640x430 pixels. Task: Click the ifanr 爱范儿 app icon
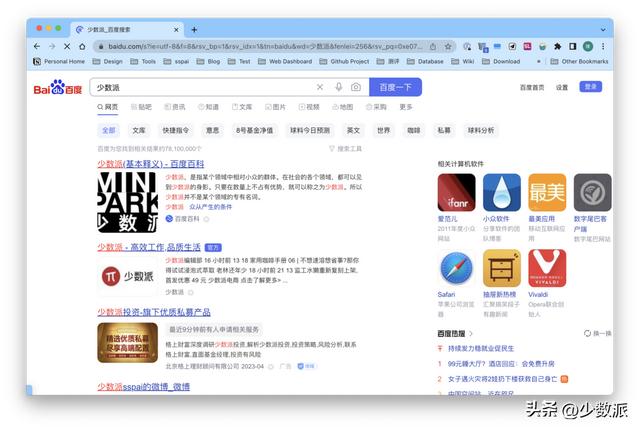456,193
